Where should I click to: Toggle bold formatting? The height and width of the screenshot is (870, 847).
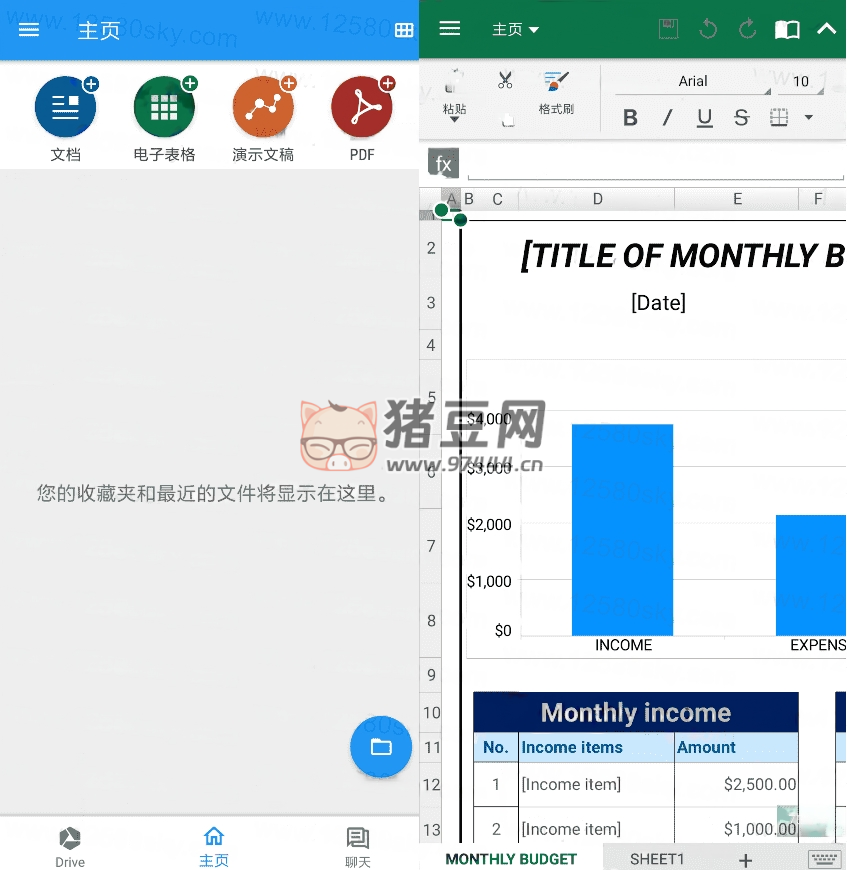(630, 118)
